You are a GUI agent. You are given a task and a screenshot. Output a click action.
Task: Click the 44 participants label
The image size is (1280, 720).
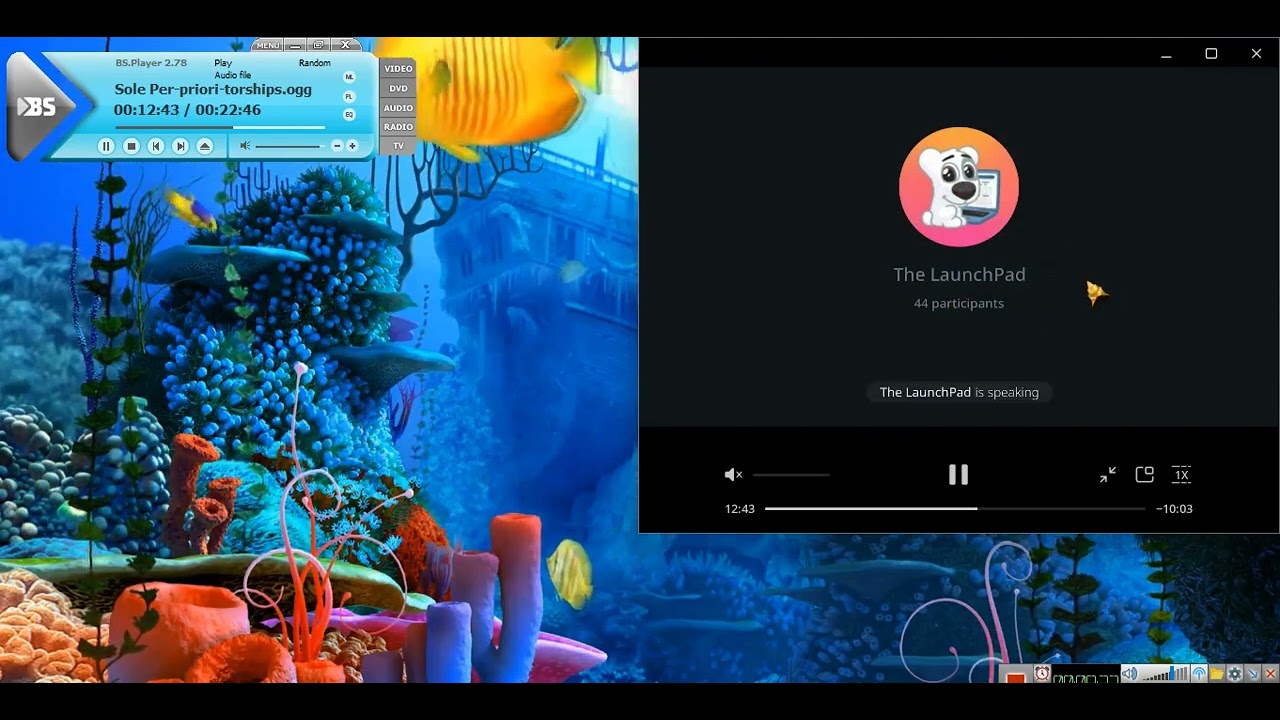(x=959, y=303)
